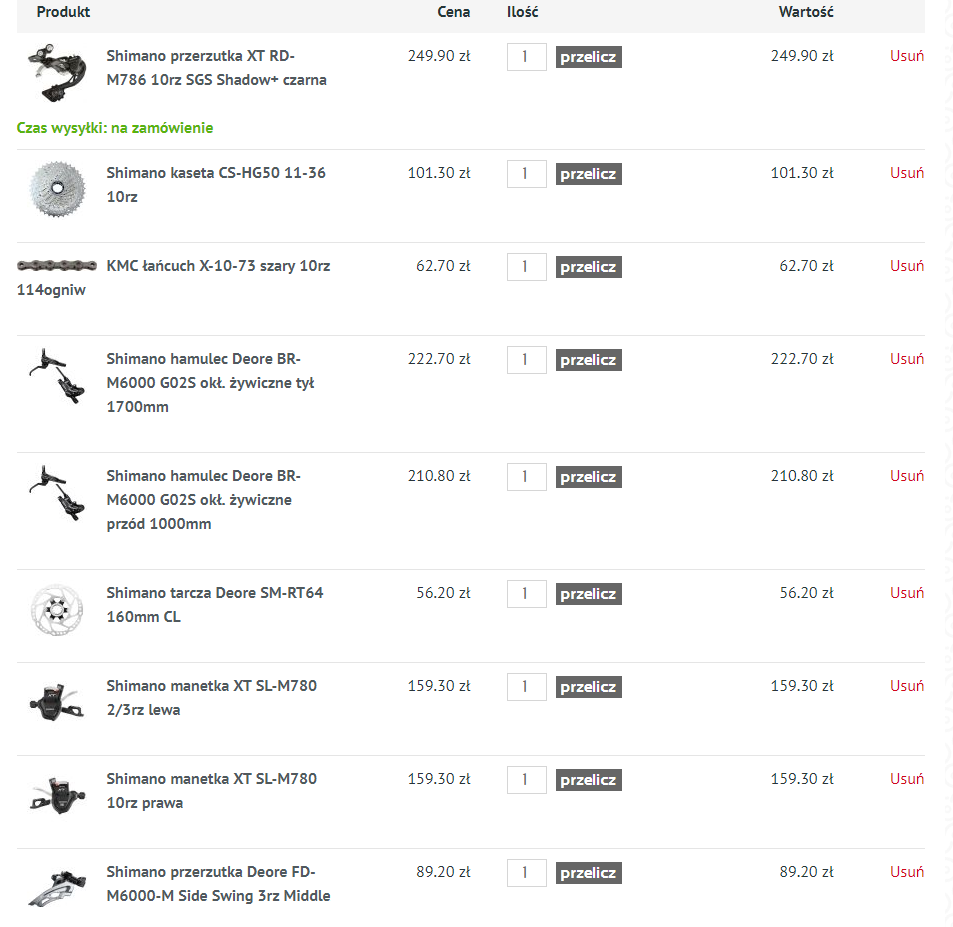Viewport: 953px width, 927px height.
Task: Open the KMC chain product image
Action: pos(57,265)
